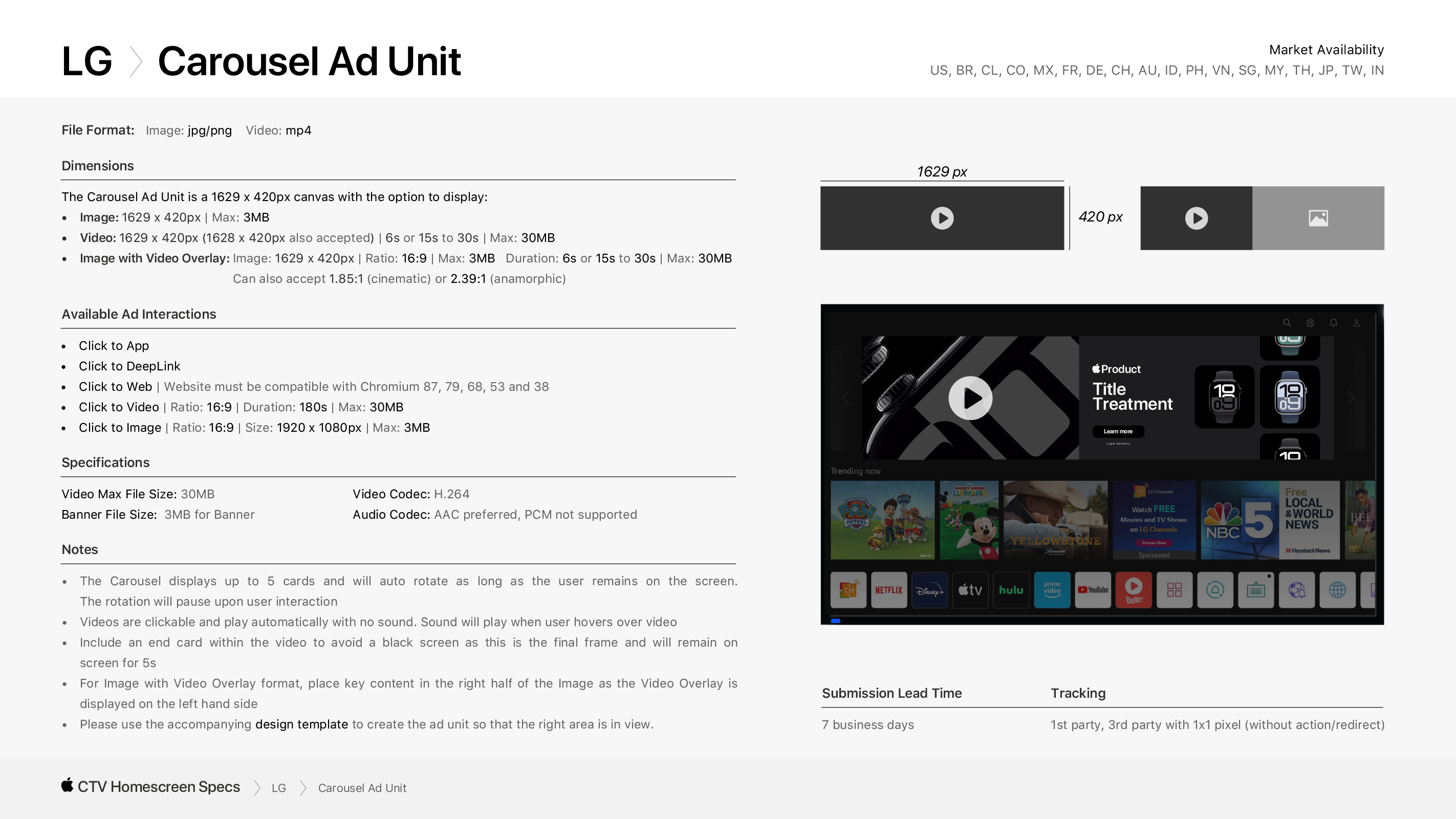Open the settings gear in TV mockup
The image size is (1456, 819).
tap(1310, 322)
